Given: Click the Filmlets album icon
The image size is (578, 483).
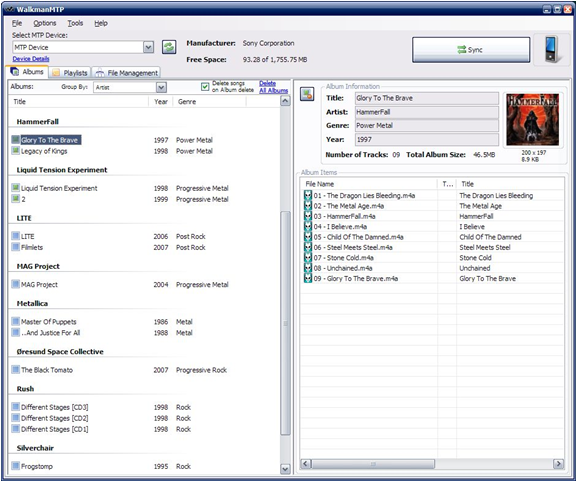Looking at the screenshot, I should 15,247.
